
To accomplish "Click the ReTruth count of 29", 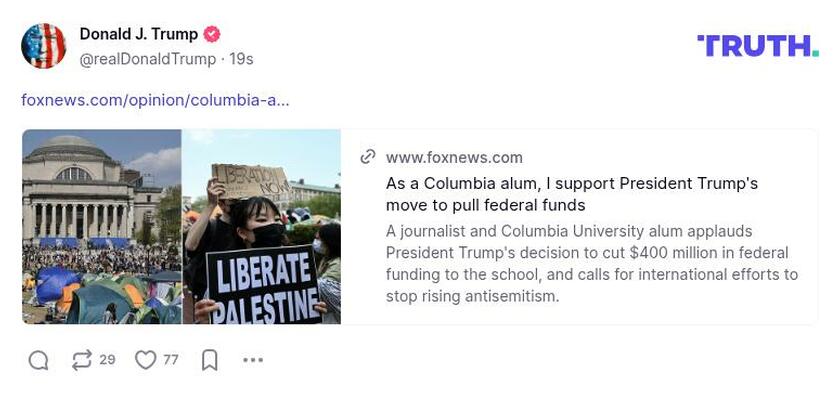I will [x=108, y=360].
